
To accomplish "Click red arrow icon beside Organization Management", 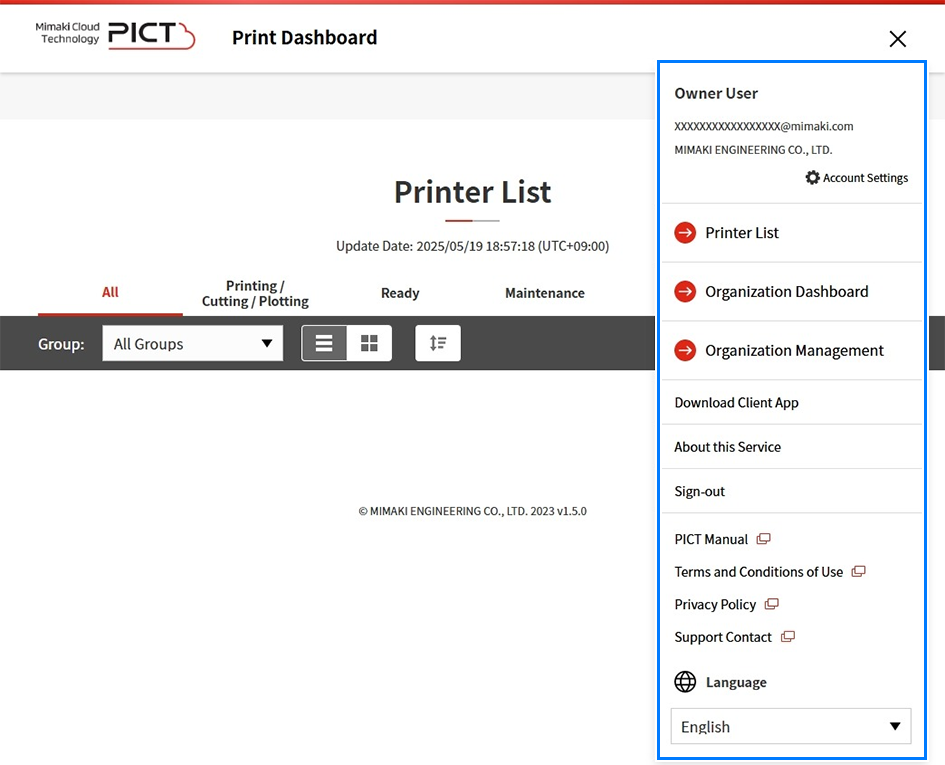I will (x=685, y=351).
